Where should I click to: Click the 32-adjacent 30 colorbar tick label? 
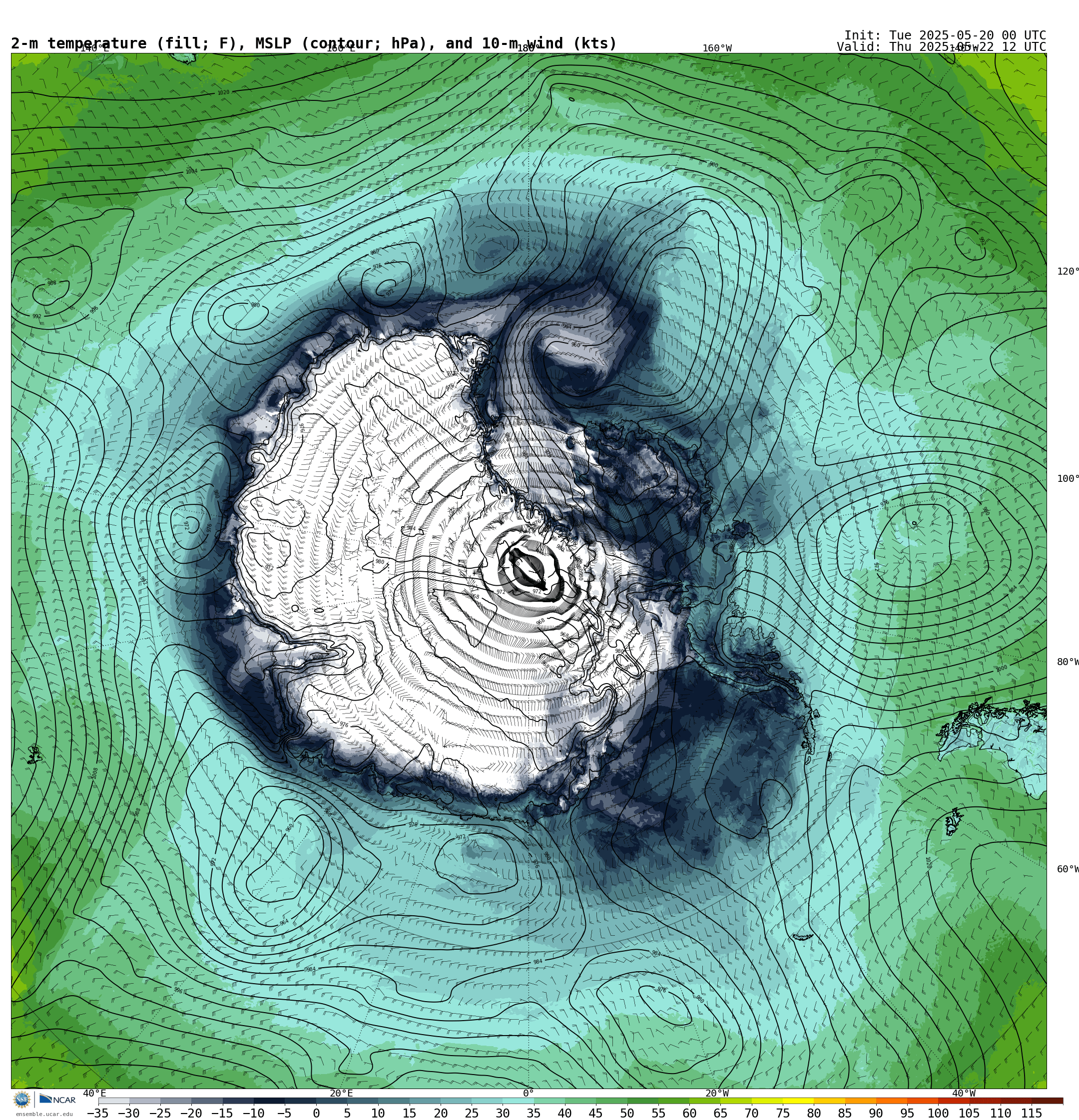[502, 1113]
